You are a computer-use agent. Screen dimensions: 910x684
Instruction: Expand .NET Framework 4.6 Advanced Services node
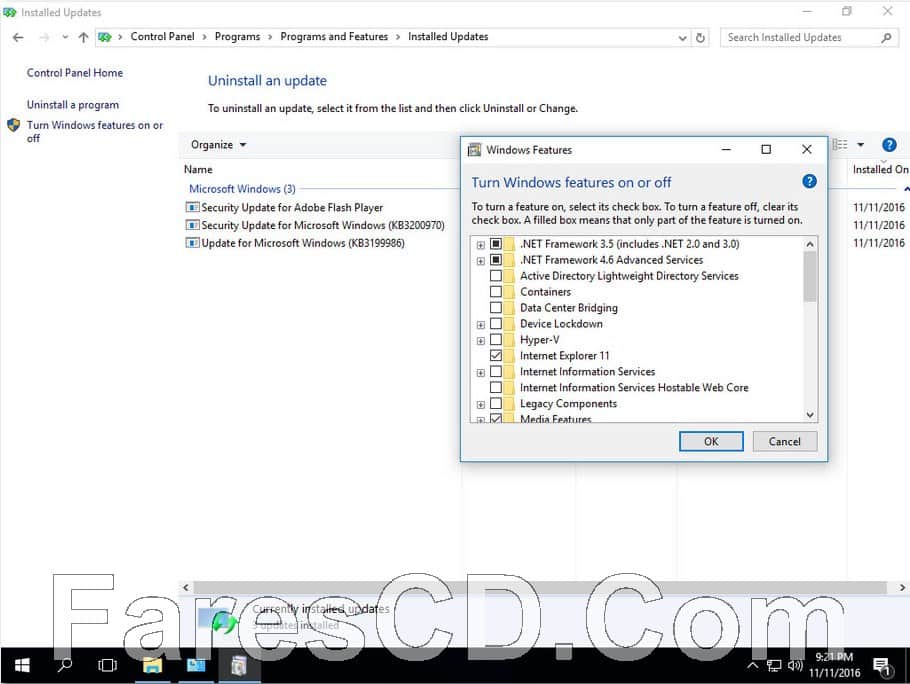(x=481, y=261)
